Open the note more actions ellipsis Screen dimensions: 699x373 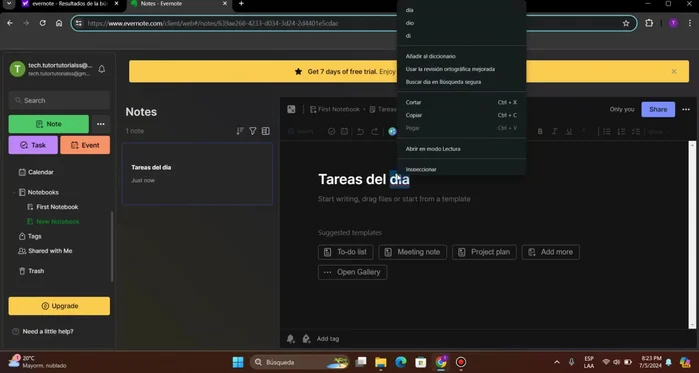[x=686, y=109]
